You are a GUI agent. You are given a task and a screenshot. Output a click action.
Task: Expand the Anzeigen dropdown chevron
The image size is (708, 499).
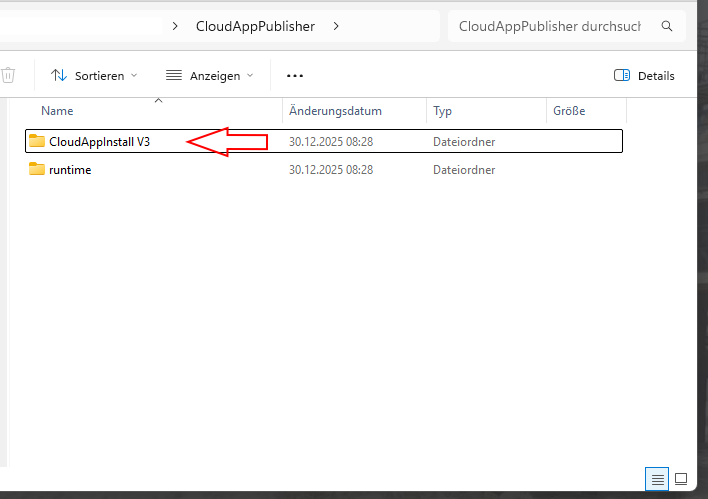[250, 75]
